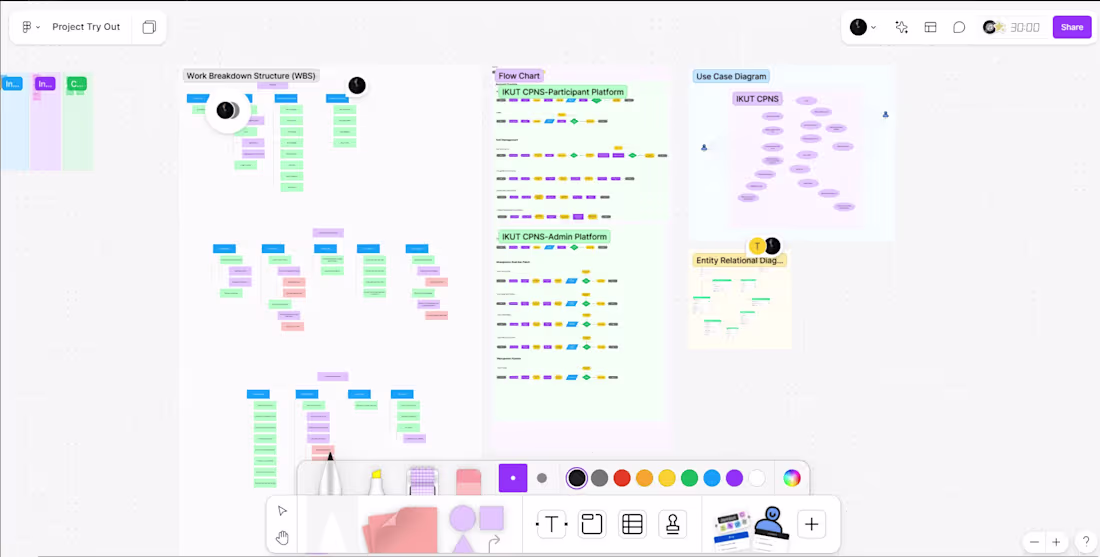Viewport: 1100px width, 557px height.
Task: Select the Table tool
Action: [x=632, y=524]
